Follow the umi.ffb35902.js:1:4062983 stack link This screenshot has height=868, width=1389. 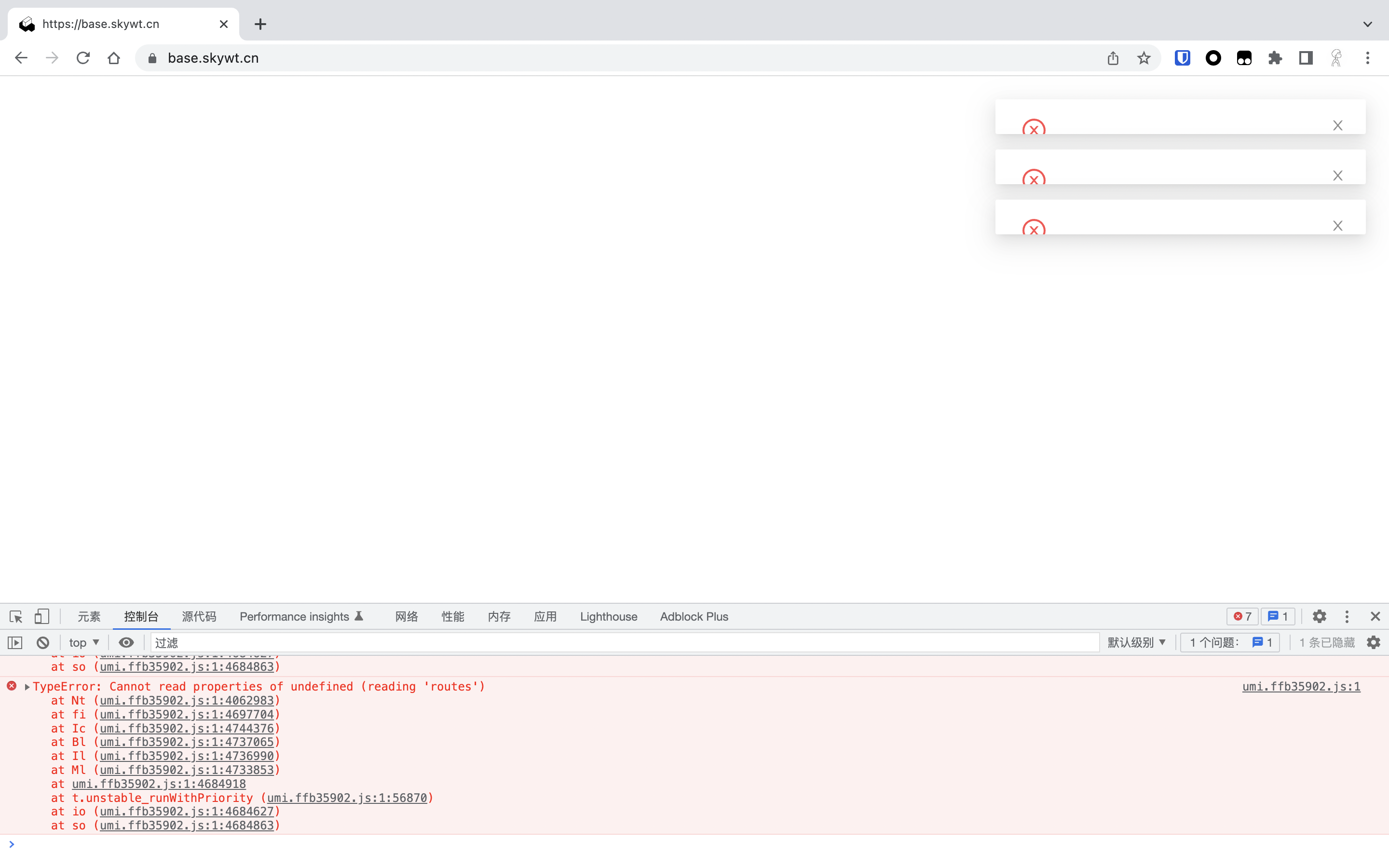point(187,700)
